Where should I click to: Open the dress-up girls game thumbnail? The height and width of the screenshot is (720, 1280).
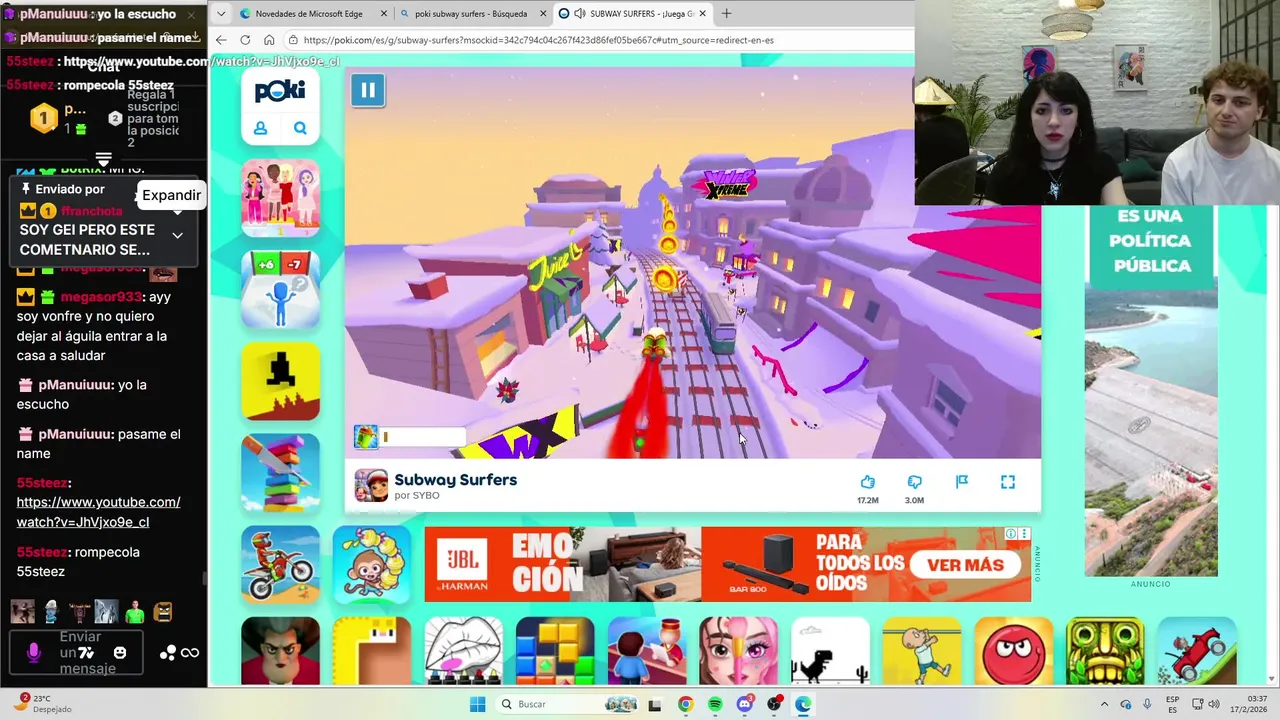(x=280, y=197)
